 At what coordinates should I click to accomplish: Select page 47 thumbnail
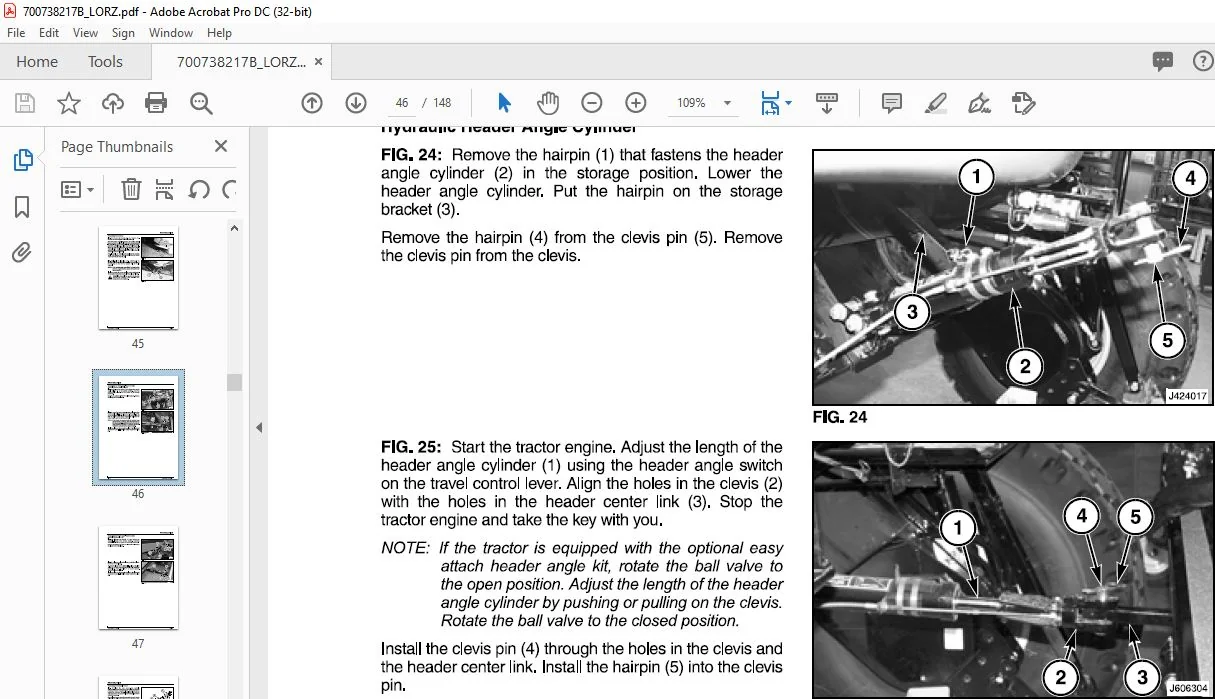(138, 578)
